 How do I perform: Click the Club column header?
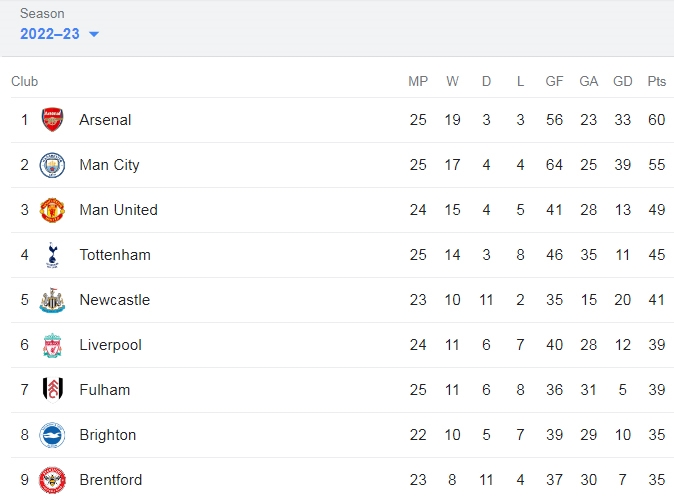tap(25, 81)
